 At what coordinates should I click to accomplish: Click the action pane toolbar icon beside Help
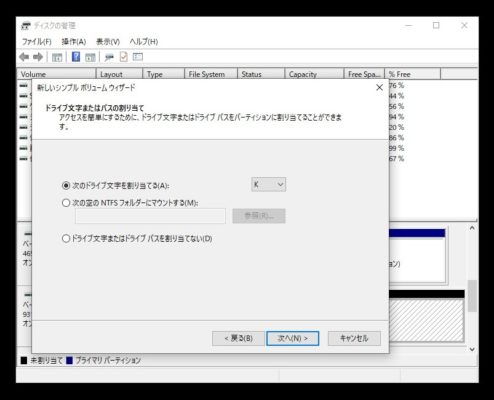coord(90,57)
